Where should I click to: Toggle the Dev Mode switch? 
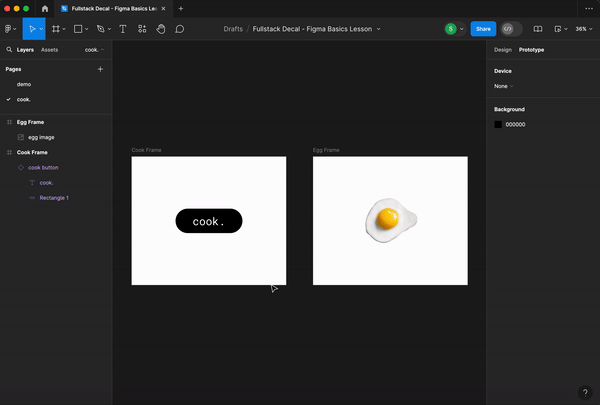pyautogui.click(x=511, y=29)
